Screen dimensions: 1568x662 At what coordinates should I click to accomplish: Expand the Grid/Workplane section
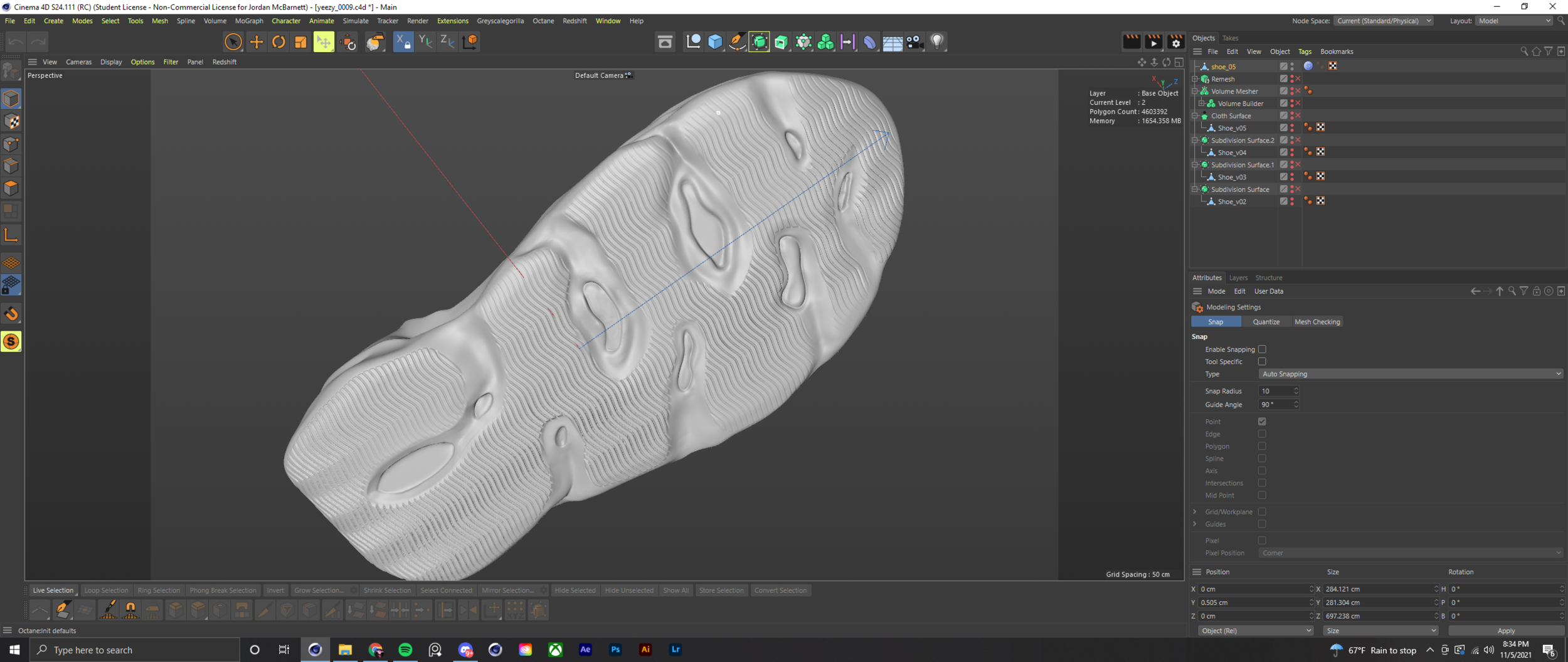(1195, 512)
